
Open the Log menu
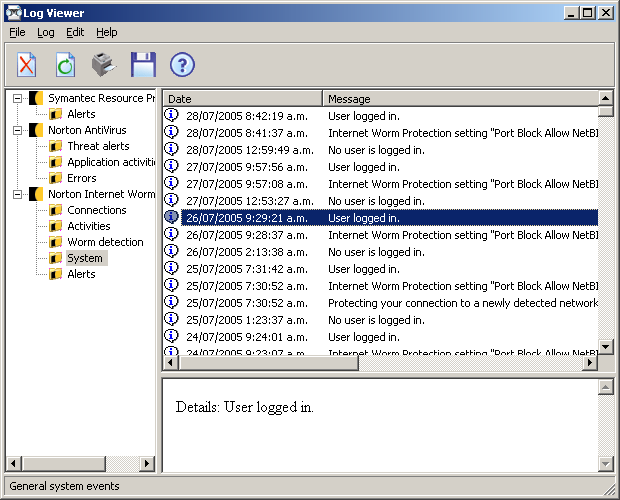(x=46, y=32)
